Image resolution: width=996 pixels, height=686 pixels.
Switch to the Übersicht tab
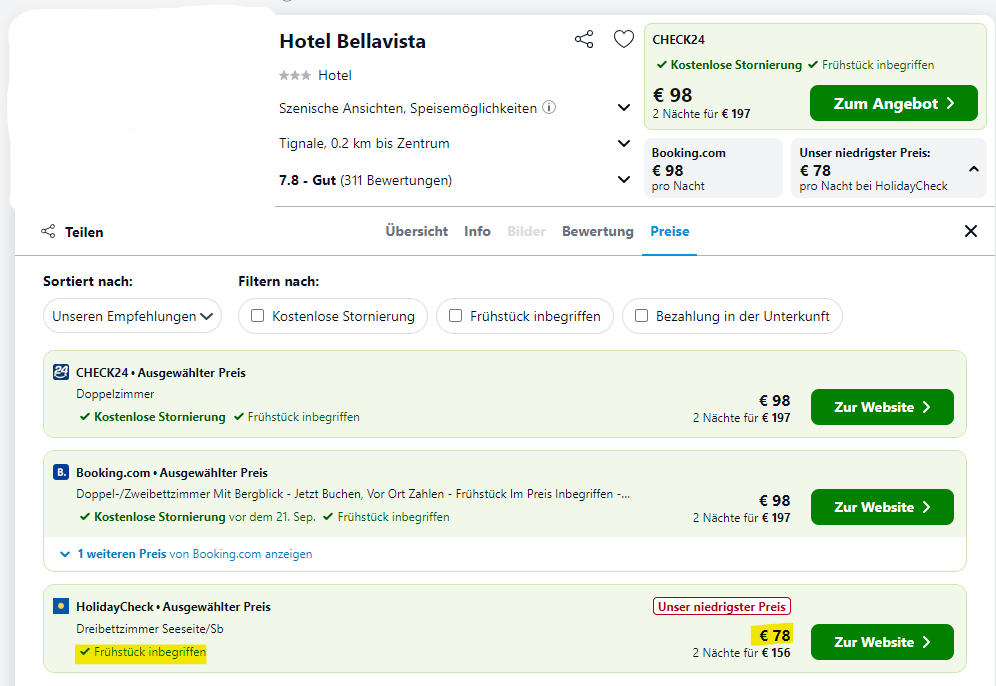(417, 231)
